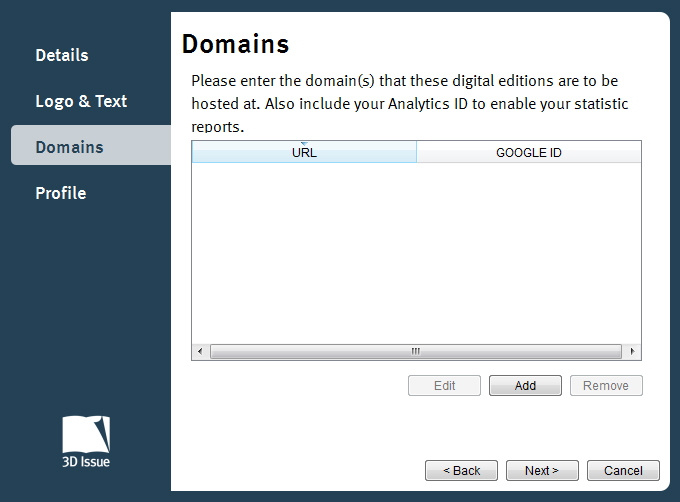Go back with the < Back button
This screenshot has height=502, width=680.
[x=461, y=470]
